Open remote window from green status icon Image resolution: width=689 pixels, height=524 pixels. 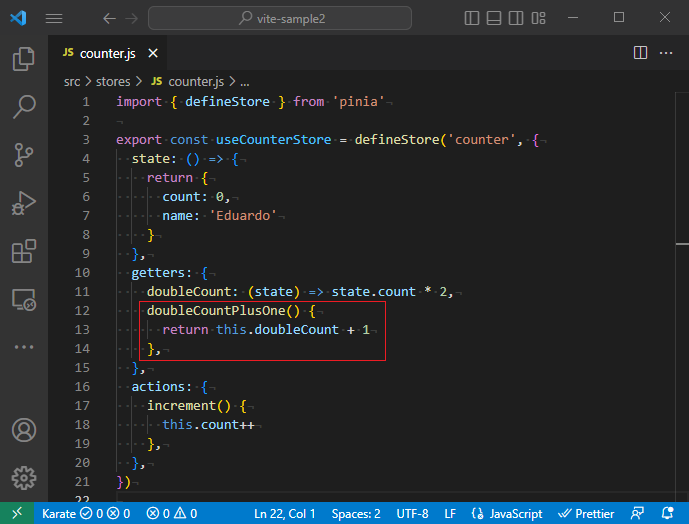(17, 513)
